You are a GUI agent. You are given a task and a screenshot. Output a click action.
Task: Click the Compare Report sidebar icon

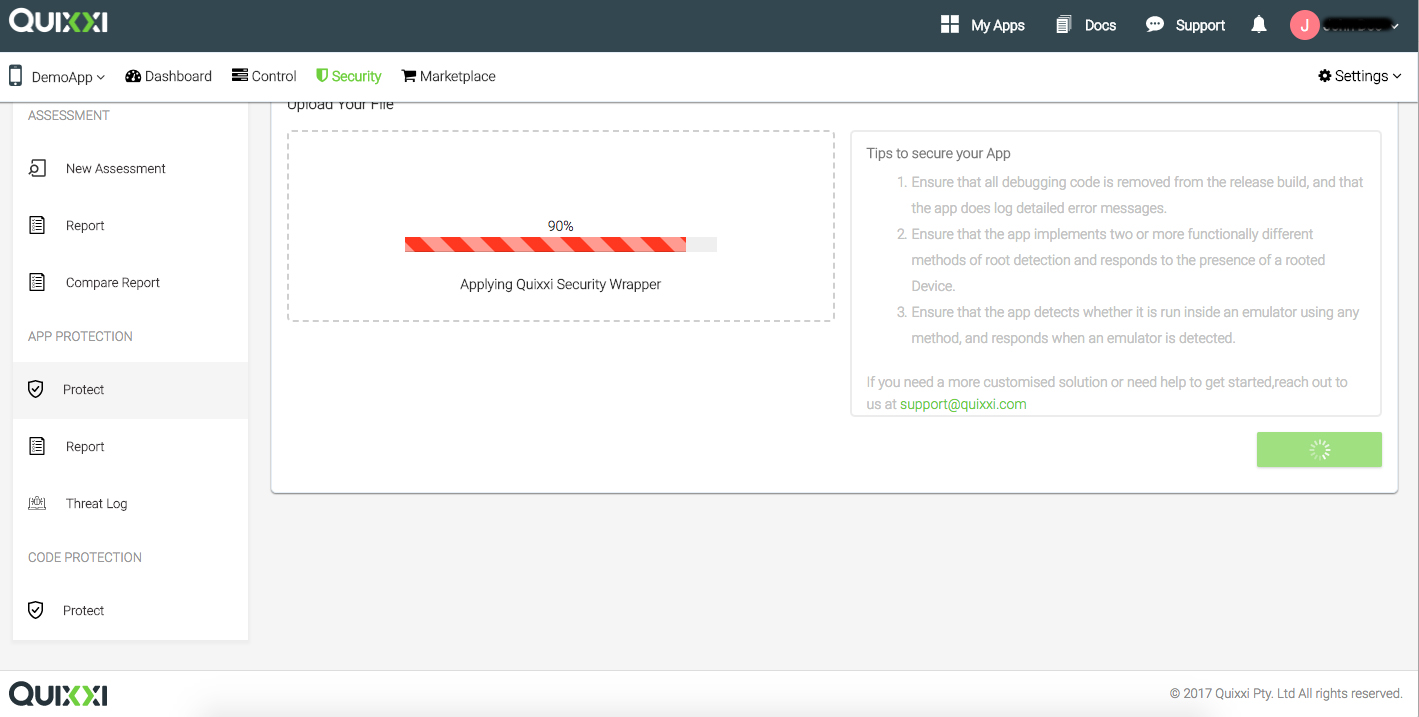(37, 283)
